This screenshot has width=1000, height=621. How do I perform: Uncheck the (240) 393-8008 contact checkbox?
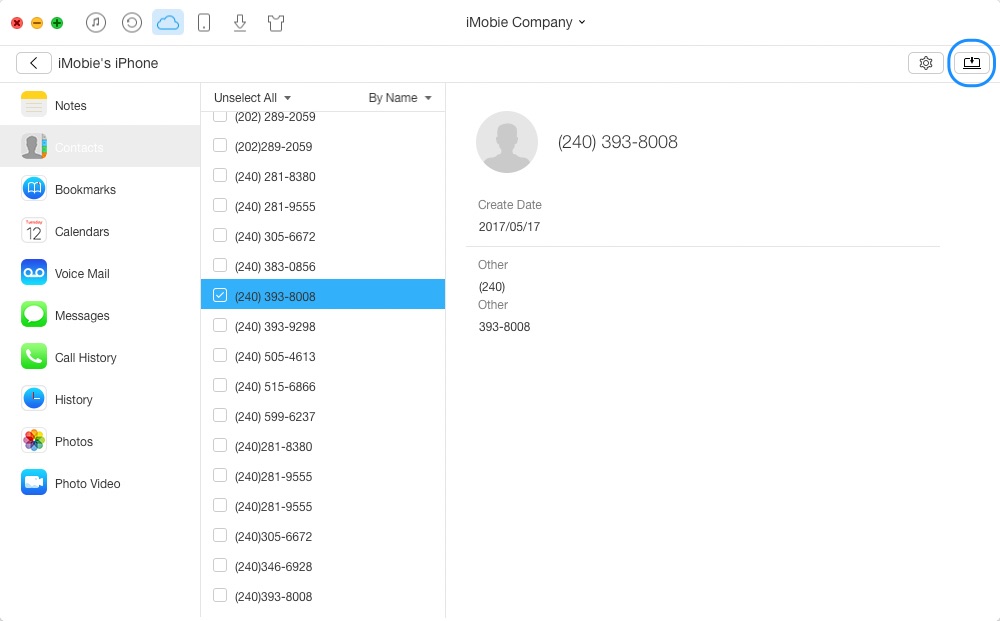[220, 295]
